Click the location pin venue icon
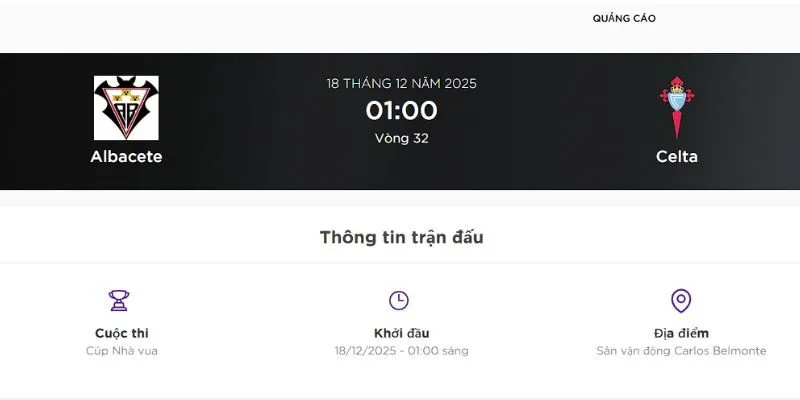Image resolution: width=800 pixels, height=400 pixels. pyautogui.click(x=681, y=300)
